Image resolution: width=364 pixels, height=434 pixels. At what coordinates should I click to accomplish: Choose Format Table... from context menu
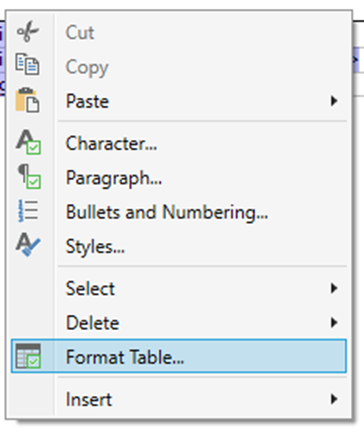(x=179, y=356)
